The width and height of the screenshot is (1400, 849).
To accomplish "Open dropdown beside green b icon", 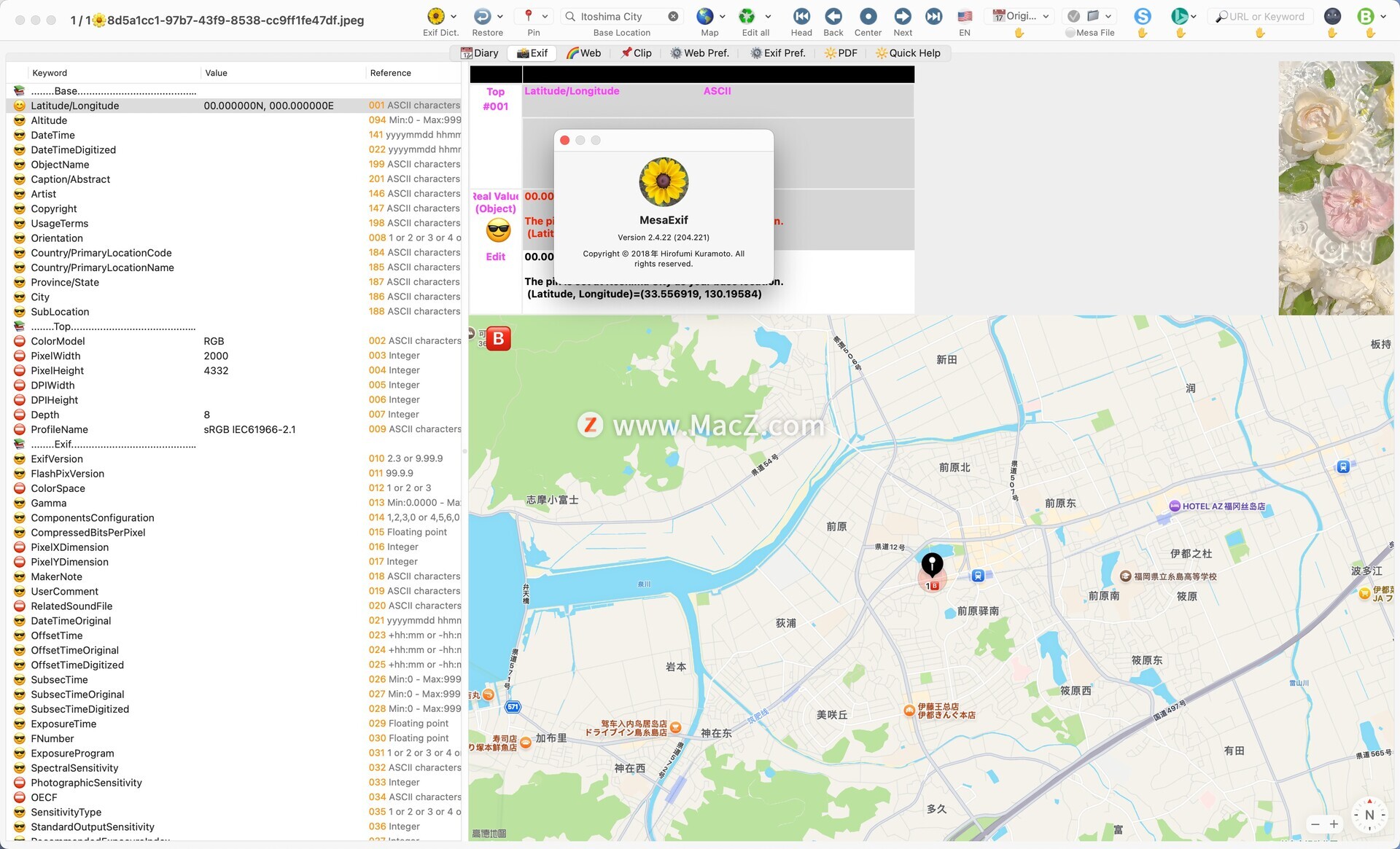I will point(1194,16).
